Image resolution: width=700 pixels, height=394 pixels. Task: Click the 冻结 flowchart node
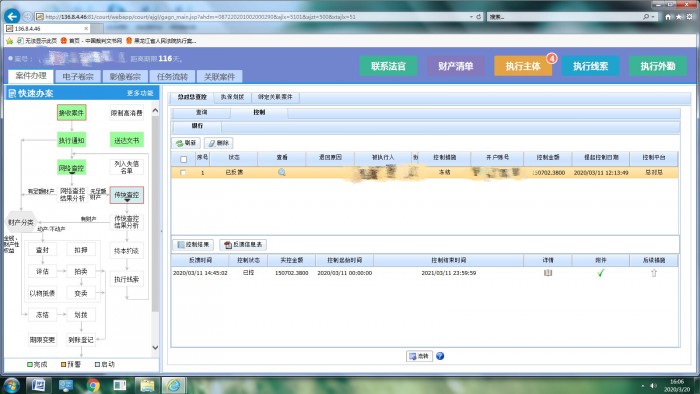click(x=42, y=315)
